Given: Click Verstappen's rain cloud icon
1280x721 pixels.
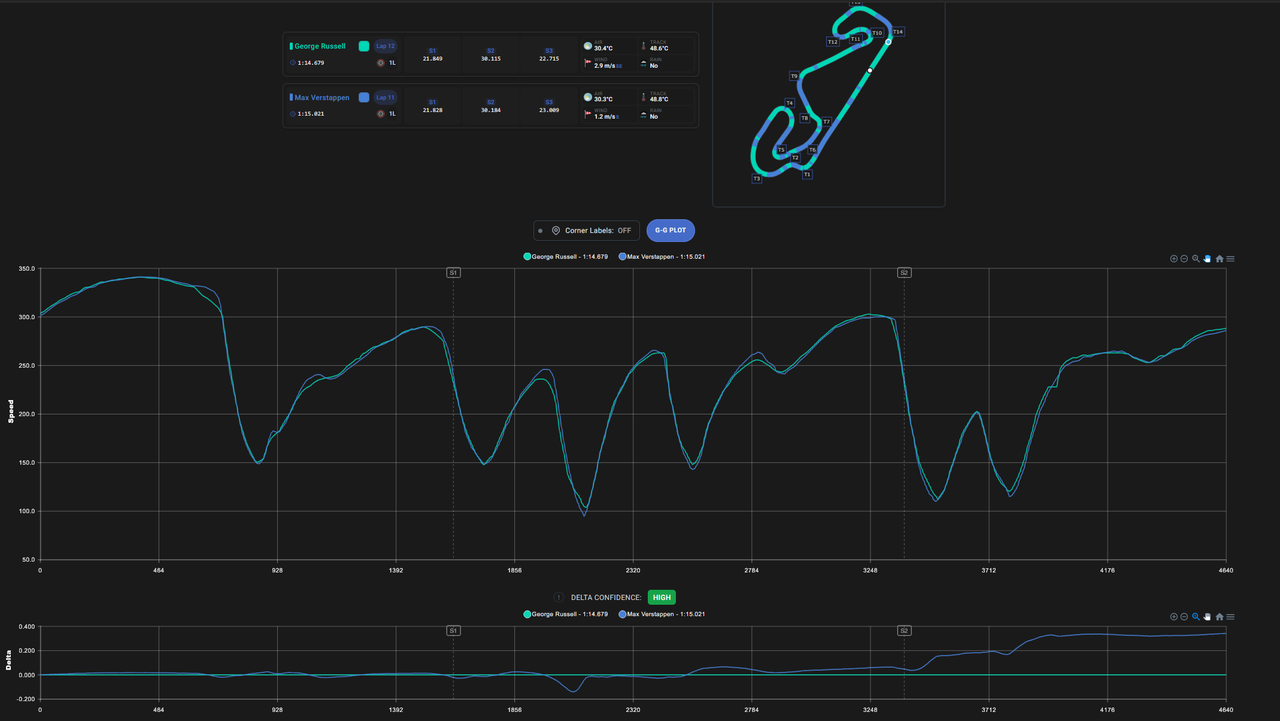Looking at the screenshot, I should (x=643, y=114).
